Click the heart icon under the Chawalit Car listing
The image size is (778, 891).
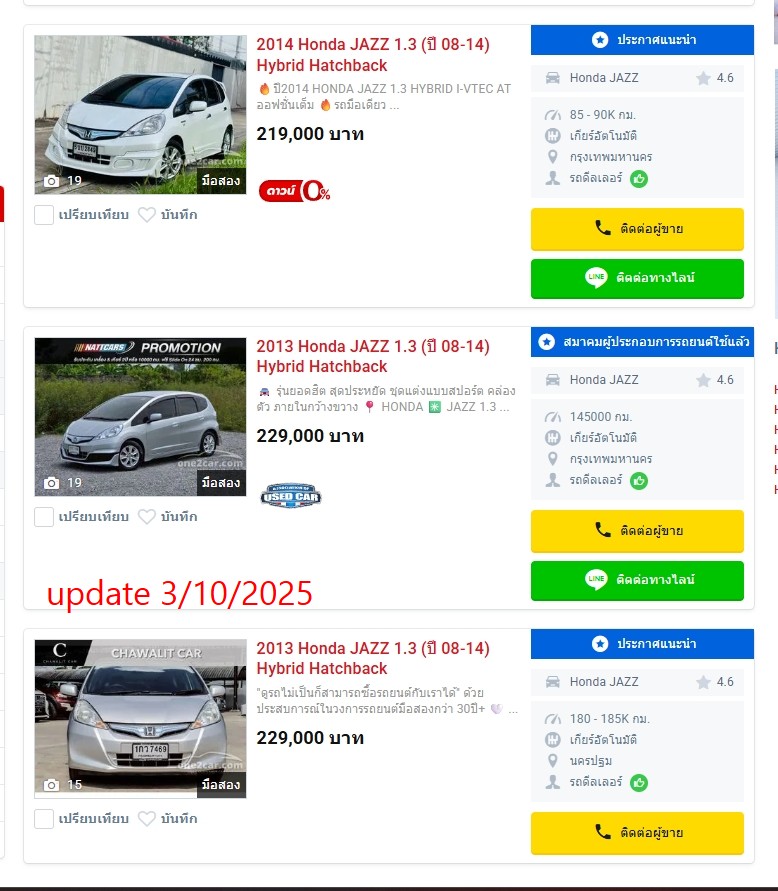[147, 819]
